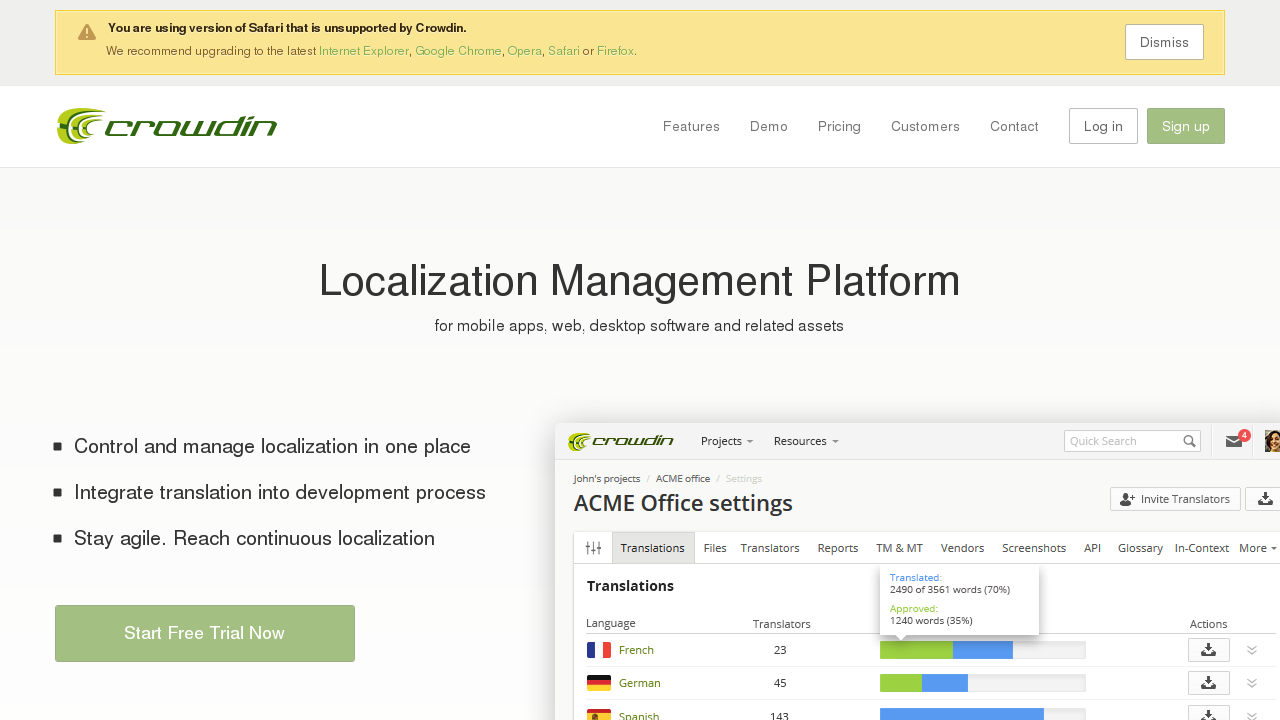The image size is (1280, 720).
Task: Follow the Firefox upgrade link
Action: click(x=615, y=51)
